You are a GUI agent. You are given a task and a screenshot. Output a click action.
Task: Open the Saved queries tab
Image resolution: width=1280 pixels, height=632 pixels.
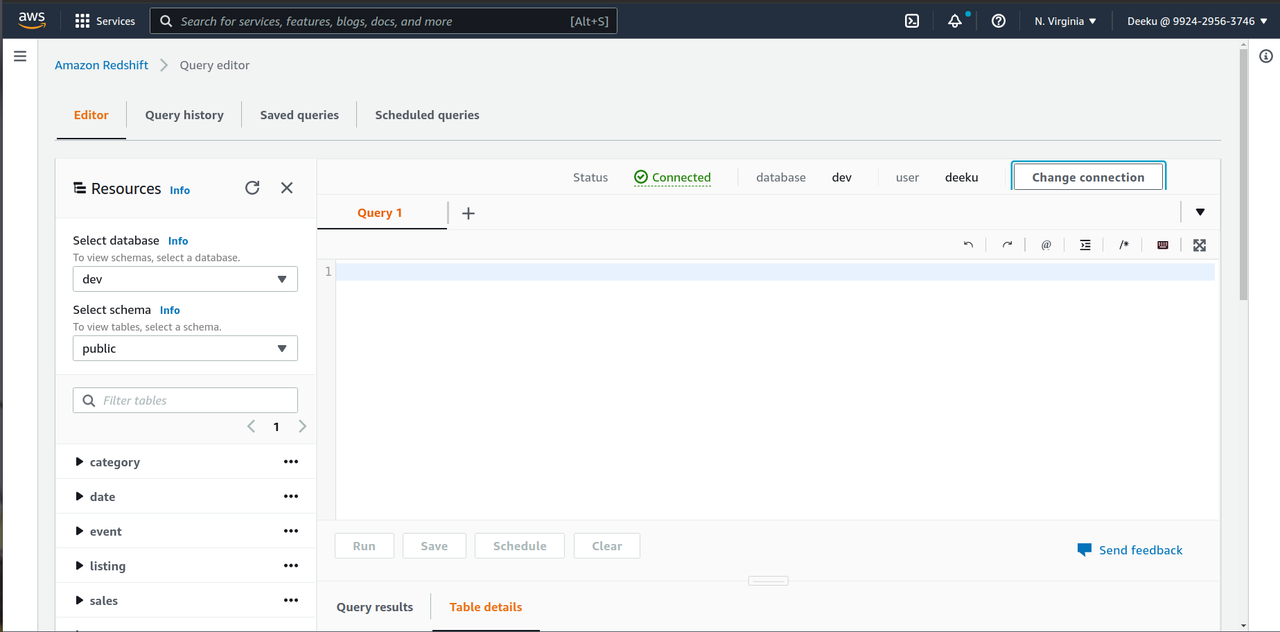click(x=299, y=115)
